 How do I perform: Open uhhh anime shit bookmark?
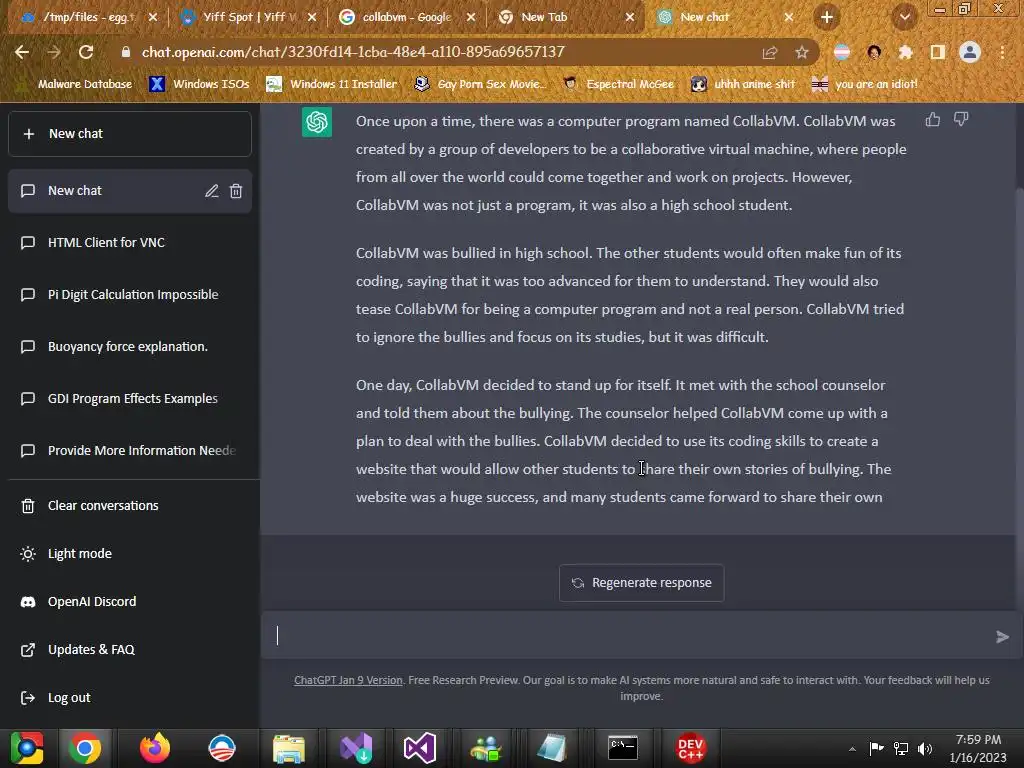744,84
